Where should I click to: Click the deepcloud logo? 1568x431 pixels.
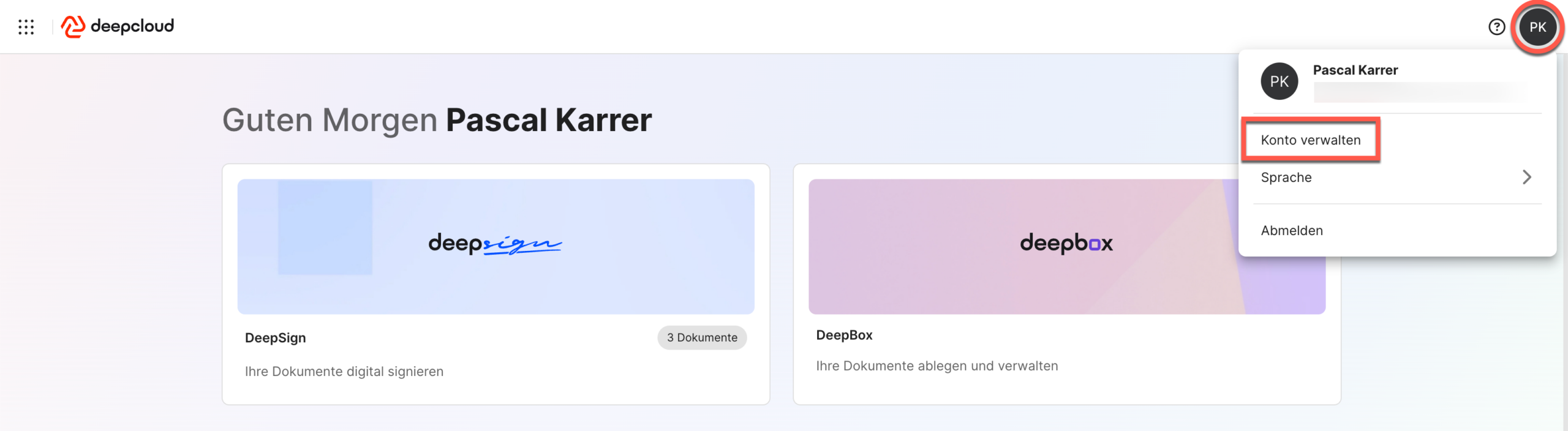[x=118, y=26]
